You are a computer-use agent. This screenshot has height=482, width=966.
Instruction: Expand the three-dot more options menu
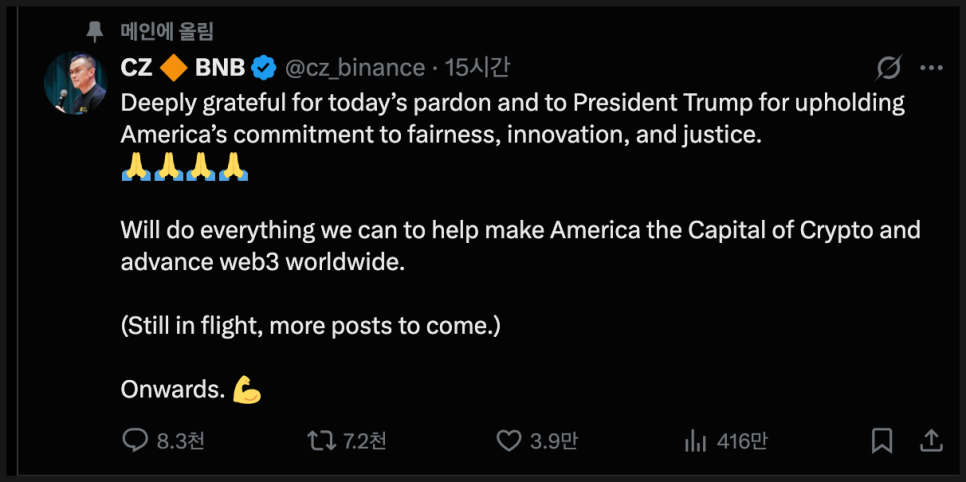(931, 68)
